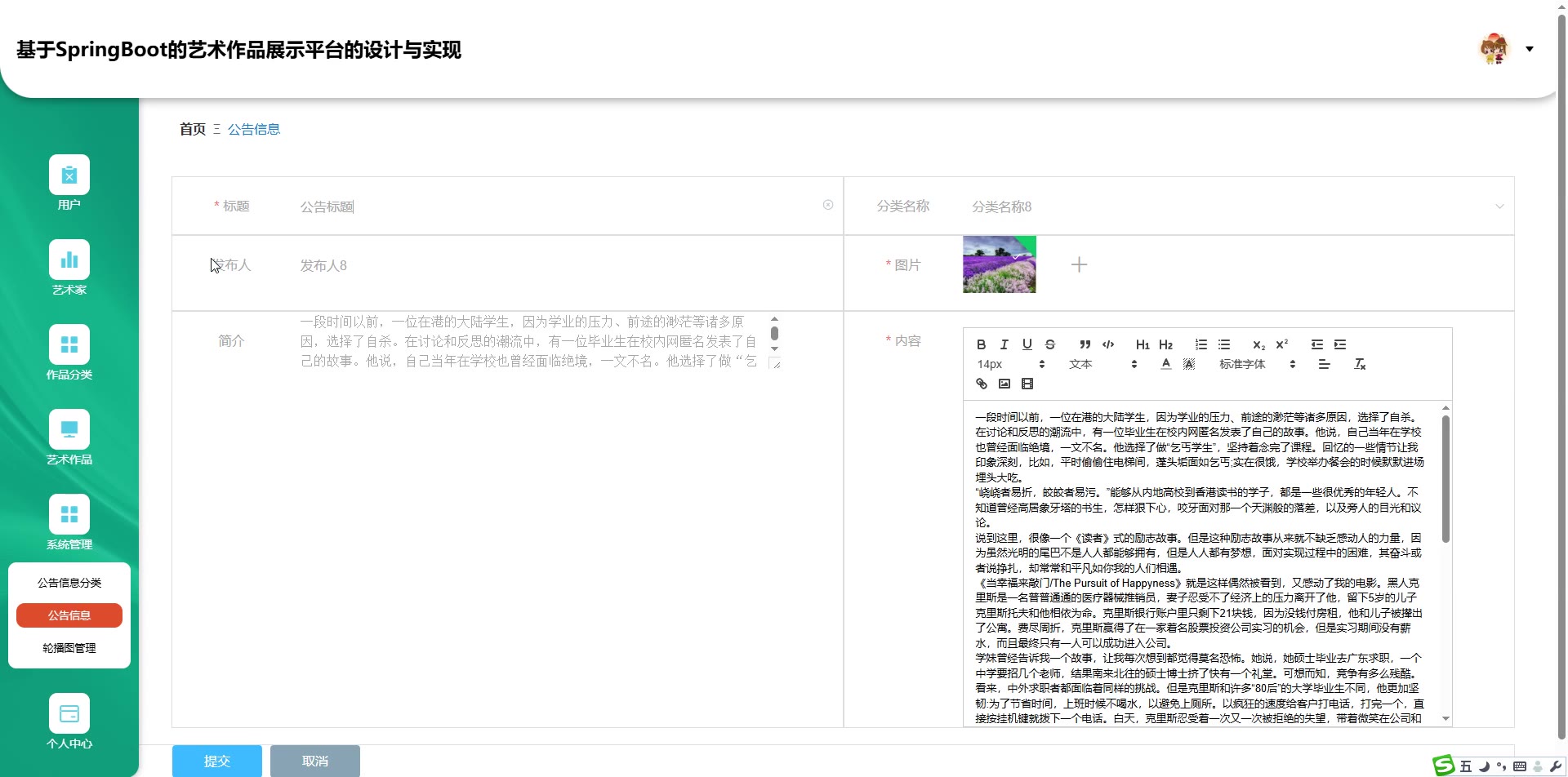Insert a hyperlink using the link icon

click(x=982, y=384)
